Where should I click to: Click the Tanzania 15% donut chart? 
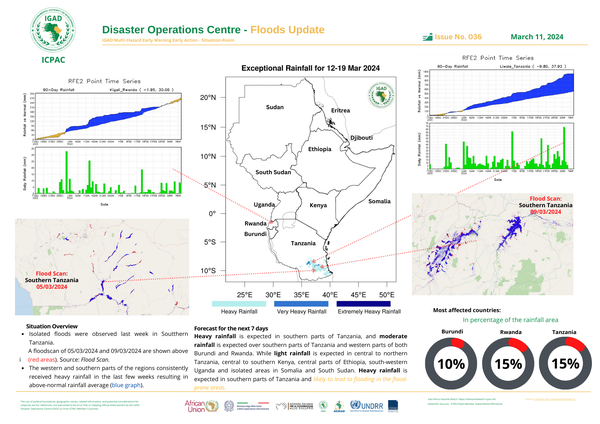point(565,363)
